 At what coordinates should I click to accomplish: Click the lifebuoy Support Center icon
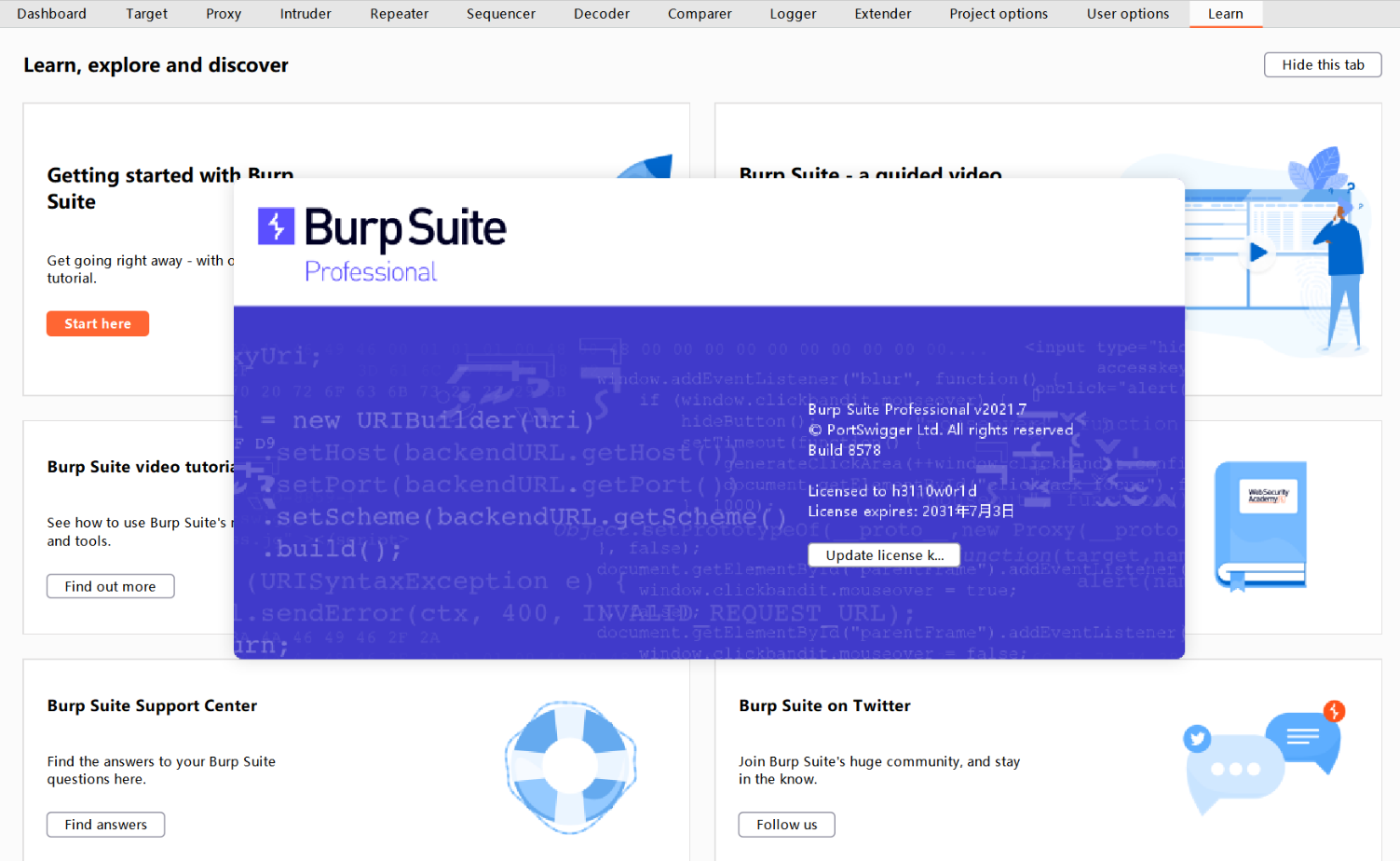click(x=571, y=766)
